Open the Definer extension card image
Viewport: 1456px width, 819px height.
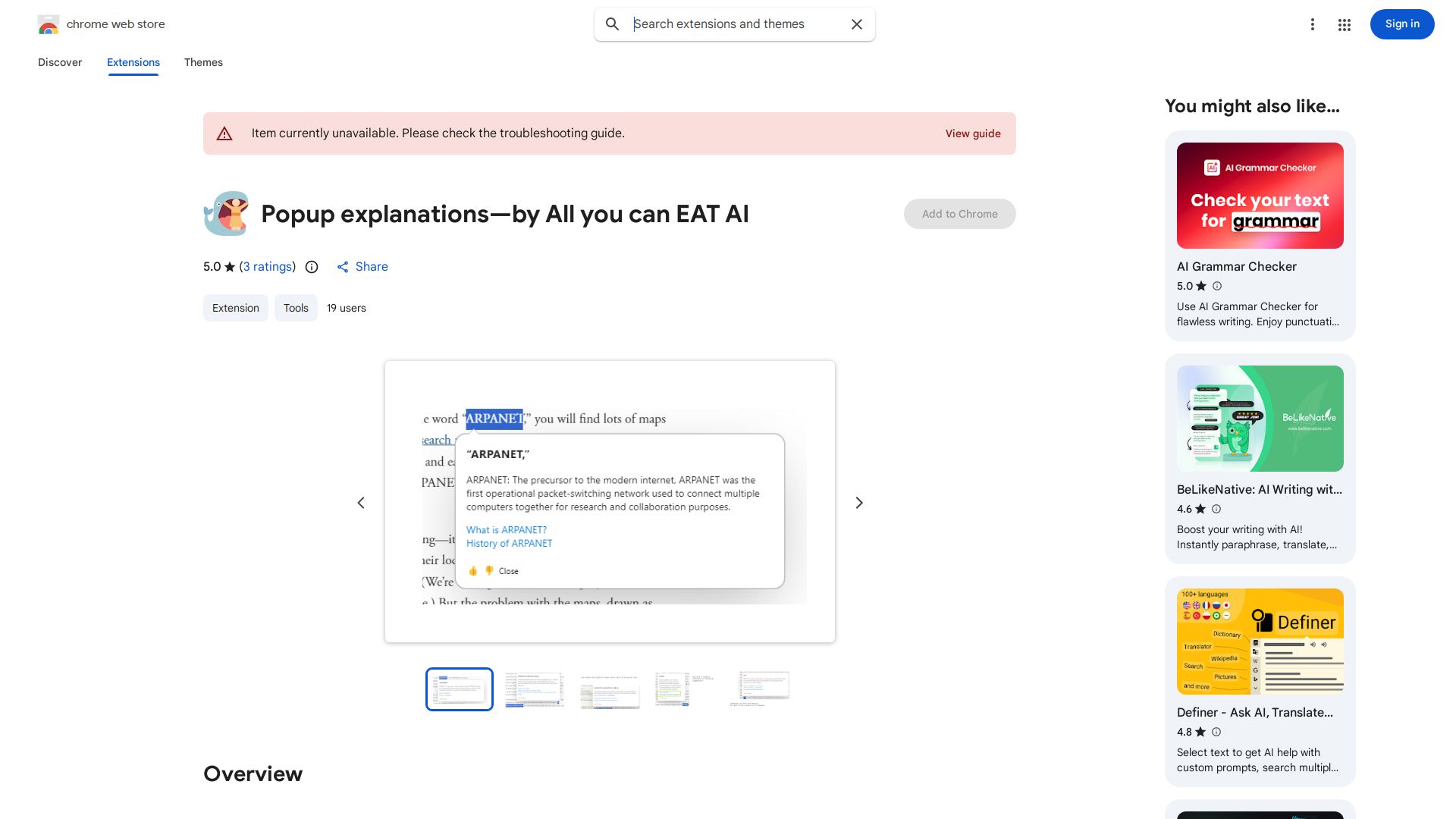(x=1260, y=642)
